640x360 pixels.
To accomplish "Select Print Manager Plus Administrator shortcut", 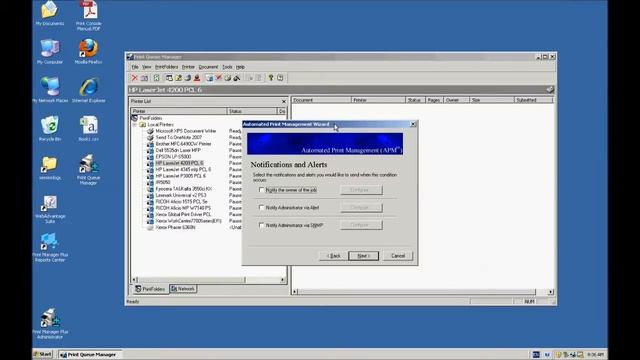I will pyautogui.click(x=50, y=324).
